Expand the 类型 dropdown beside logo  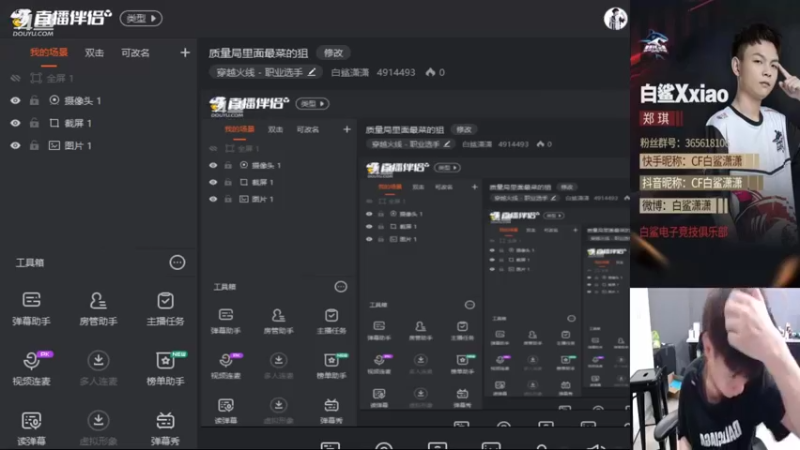pyautogui.click(x=141, y=18)
